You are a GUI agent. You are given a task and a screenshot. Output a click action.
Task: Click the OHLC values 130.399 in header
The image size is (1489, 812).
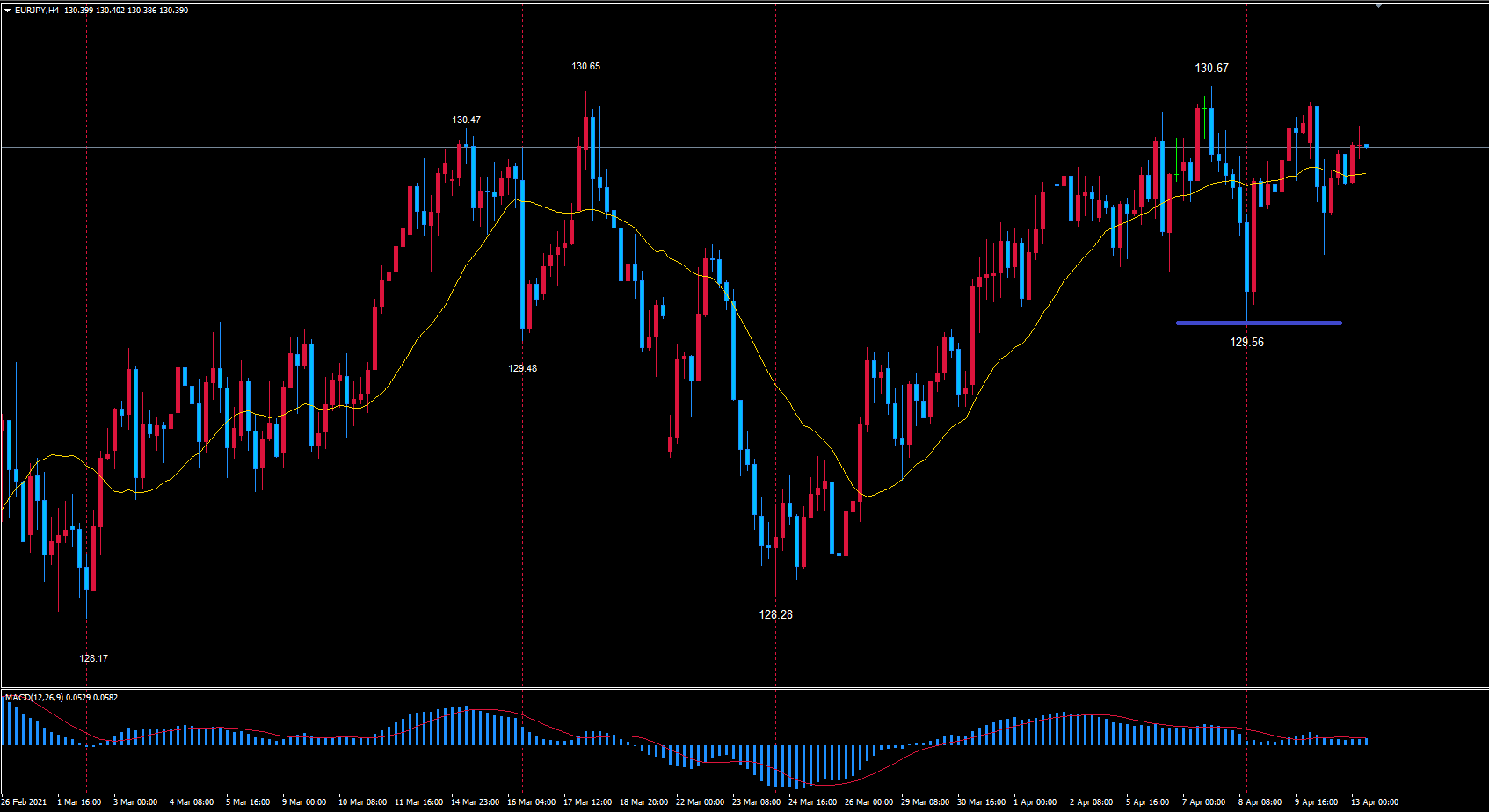click(78, 11)
